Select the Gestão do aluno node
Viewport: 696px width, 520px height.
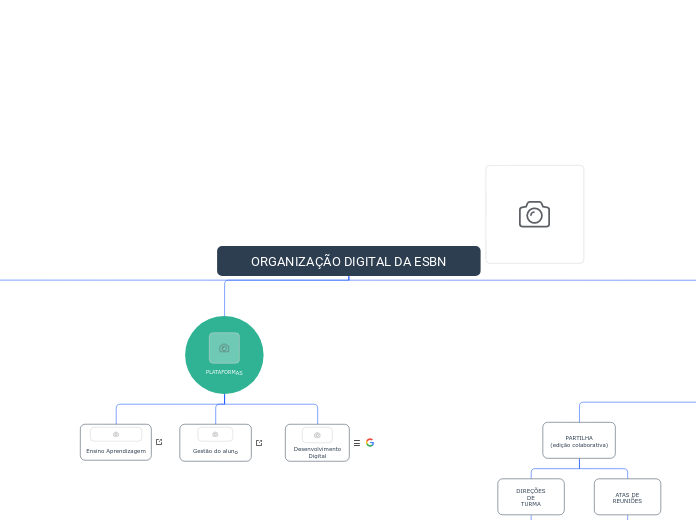215,443
